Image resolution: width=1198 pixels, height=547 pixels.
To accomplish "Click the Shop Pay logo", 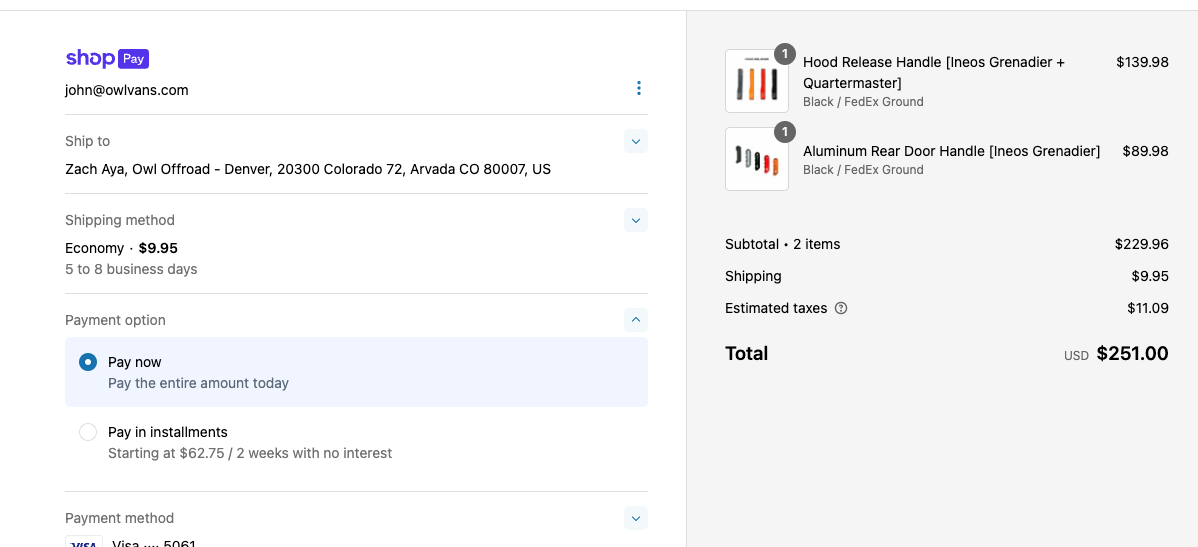I will [x=107, y=58].
